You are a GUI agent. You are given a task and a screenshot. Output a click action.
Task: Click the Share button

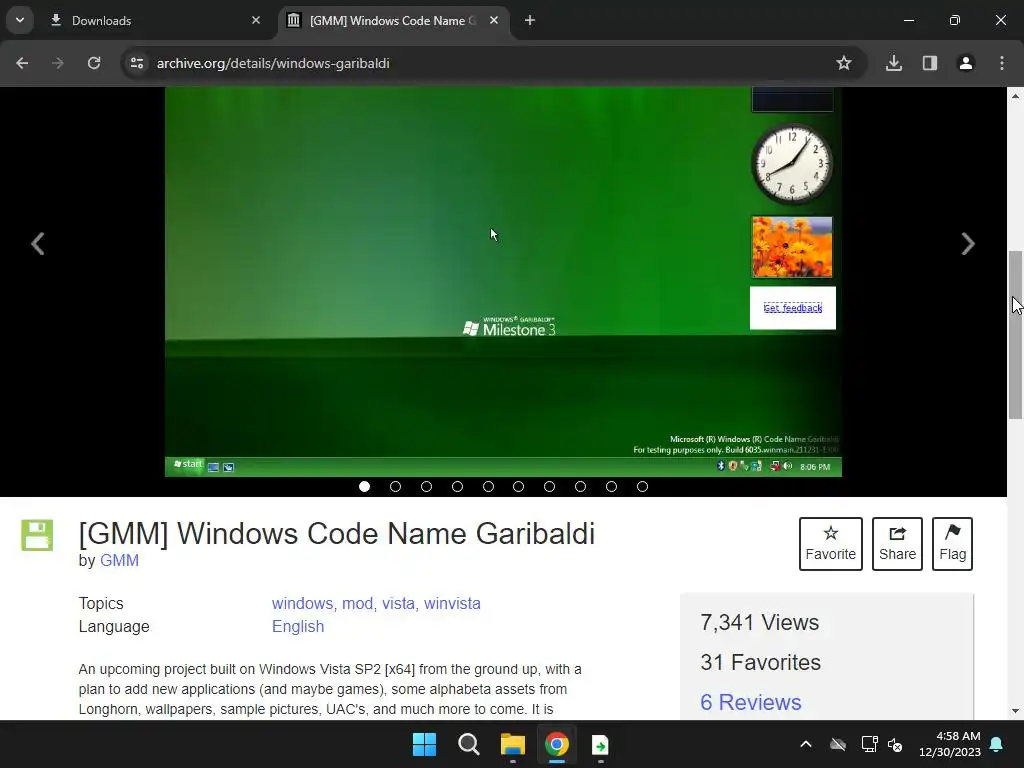[x=897, y=544]
